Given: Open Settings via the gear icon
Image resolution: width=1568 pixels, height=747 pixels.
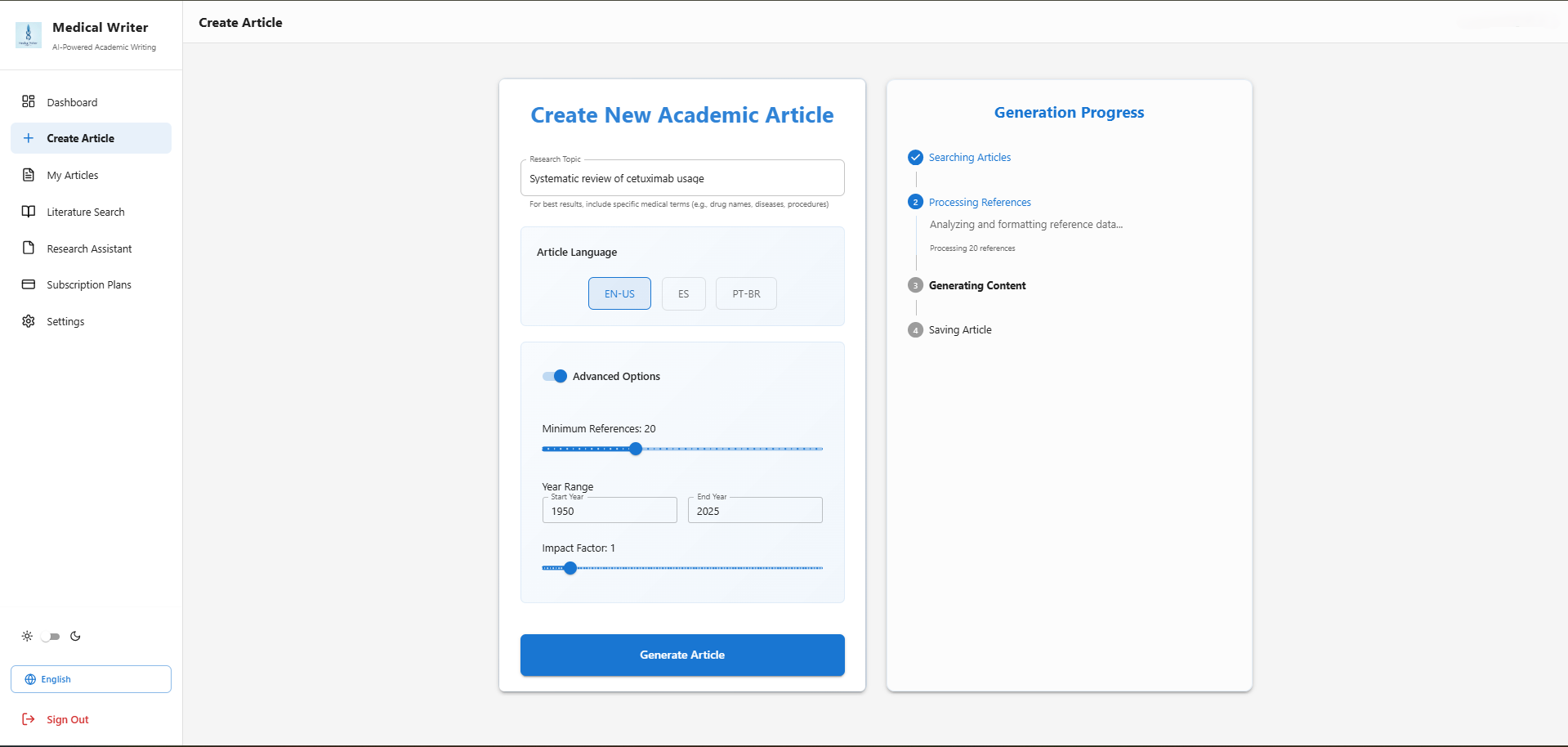Looking at the screenshot, I should tap(29, 321).
